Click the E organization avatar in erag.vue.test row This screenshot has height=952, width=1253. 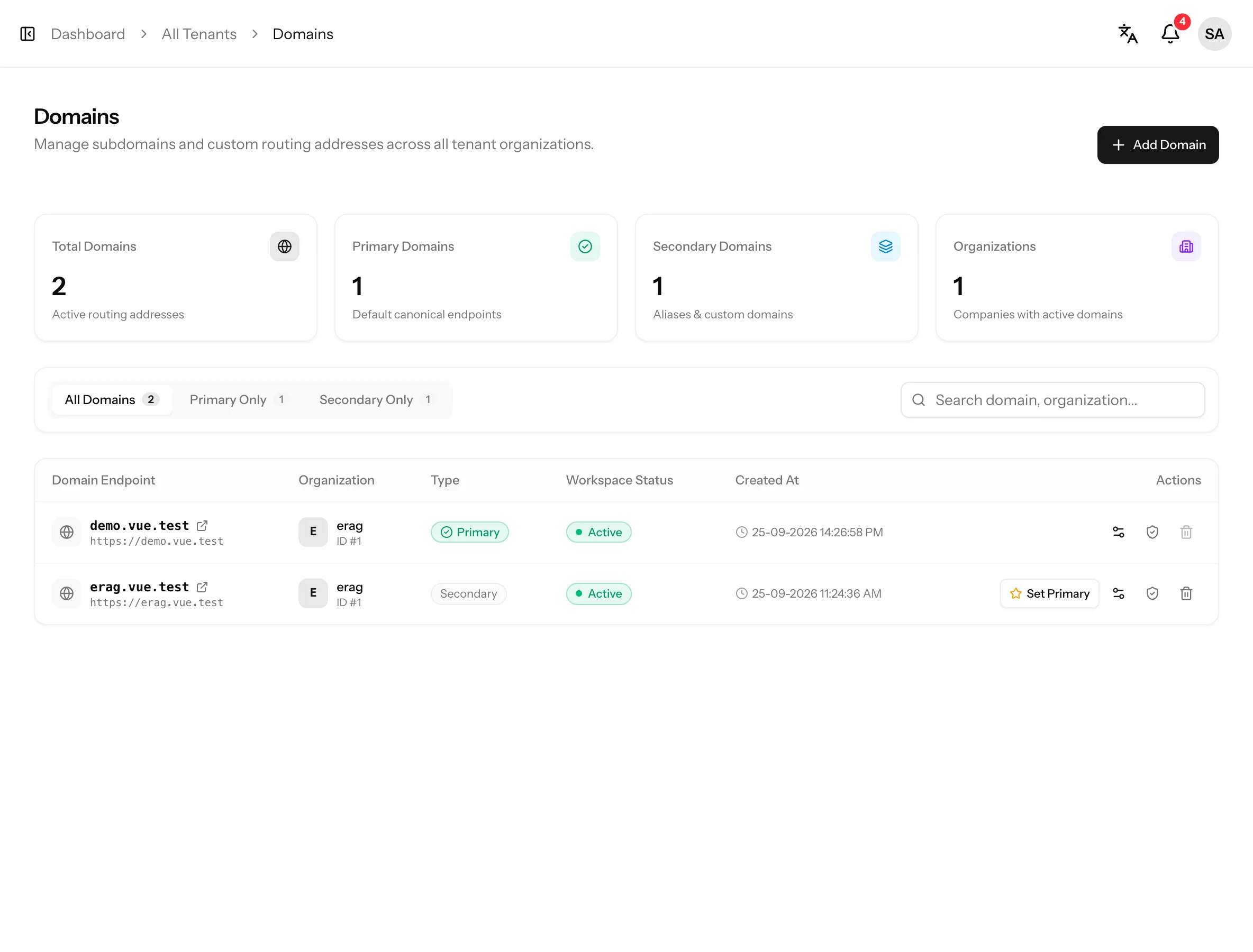click(x=313, y=593)
